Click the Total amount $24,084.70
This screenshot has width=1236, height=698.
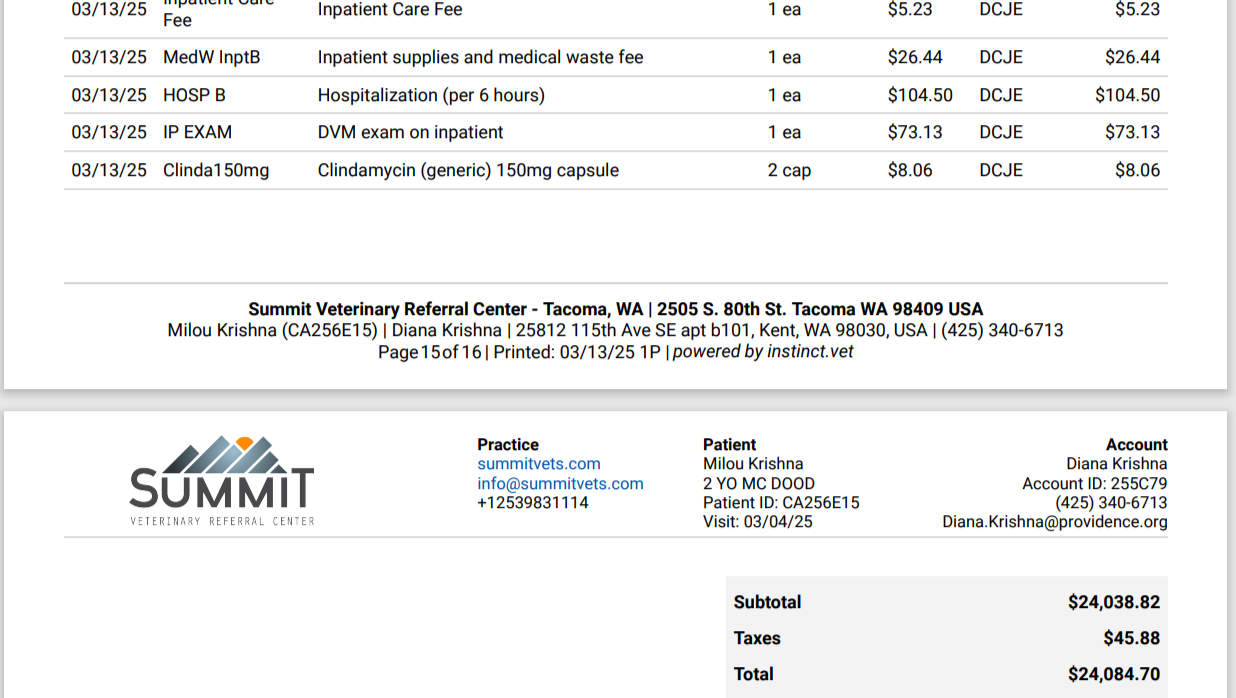[1114, 674]
